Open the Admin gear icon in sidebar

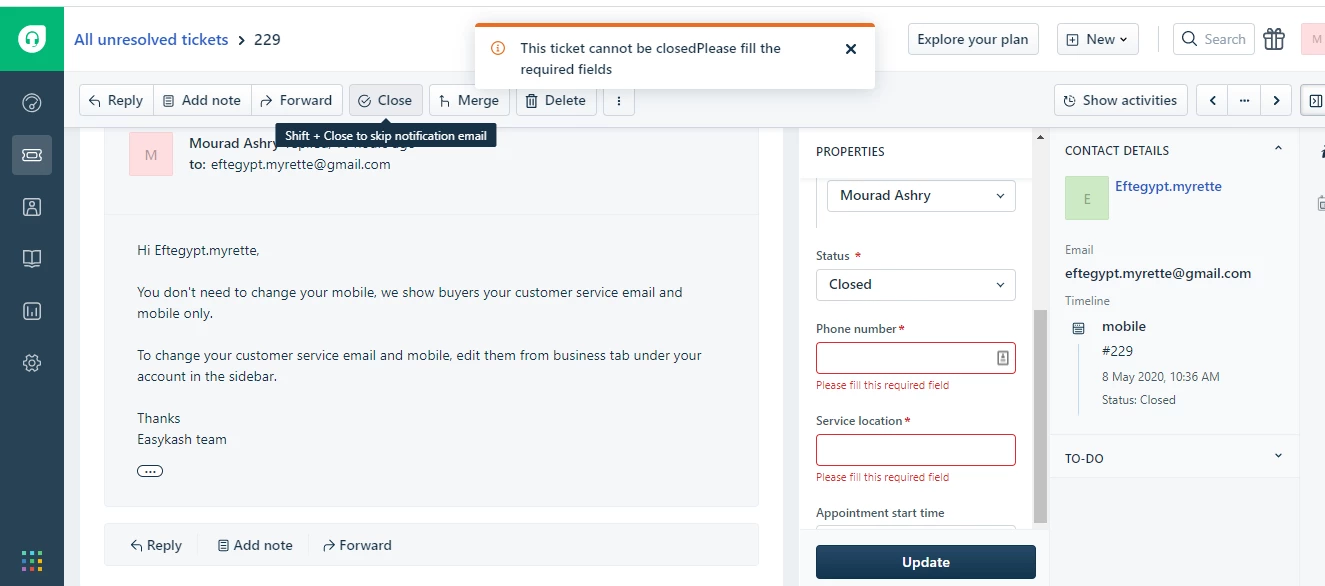[32, 363]
